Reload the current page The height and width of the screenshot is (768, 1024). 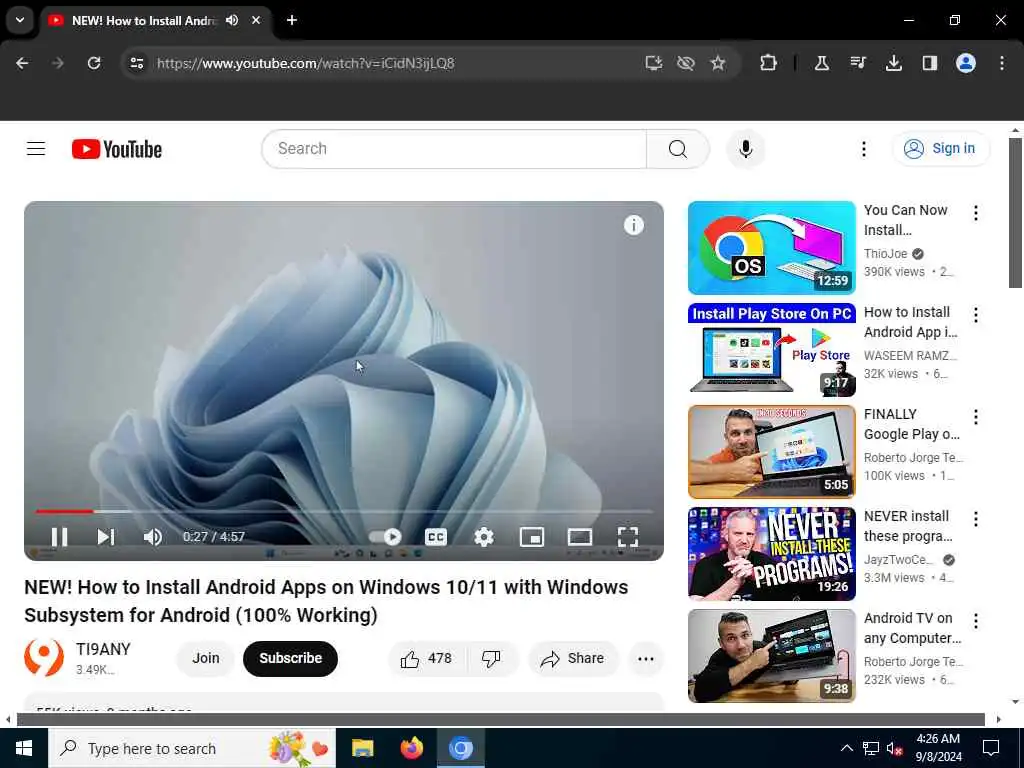(94, 63)
